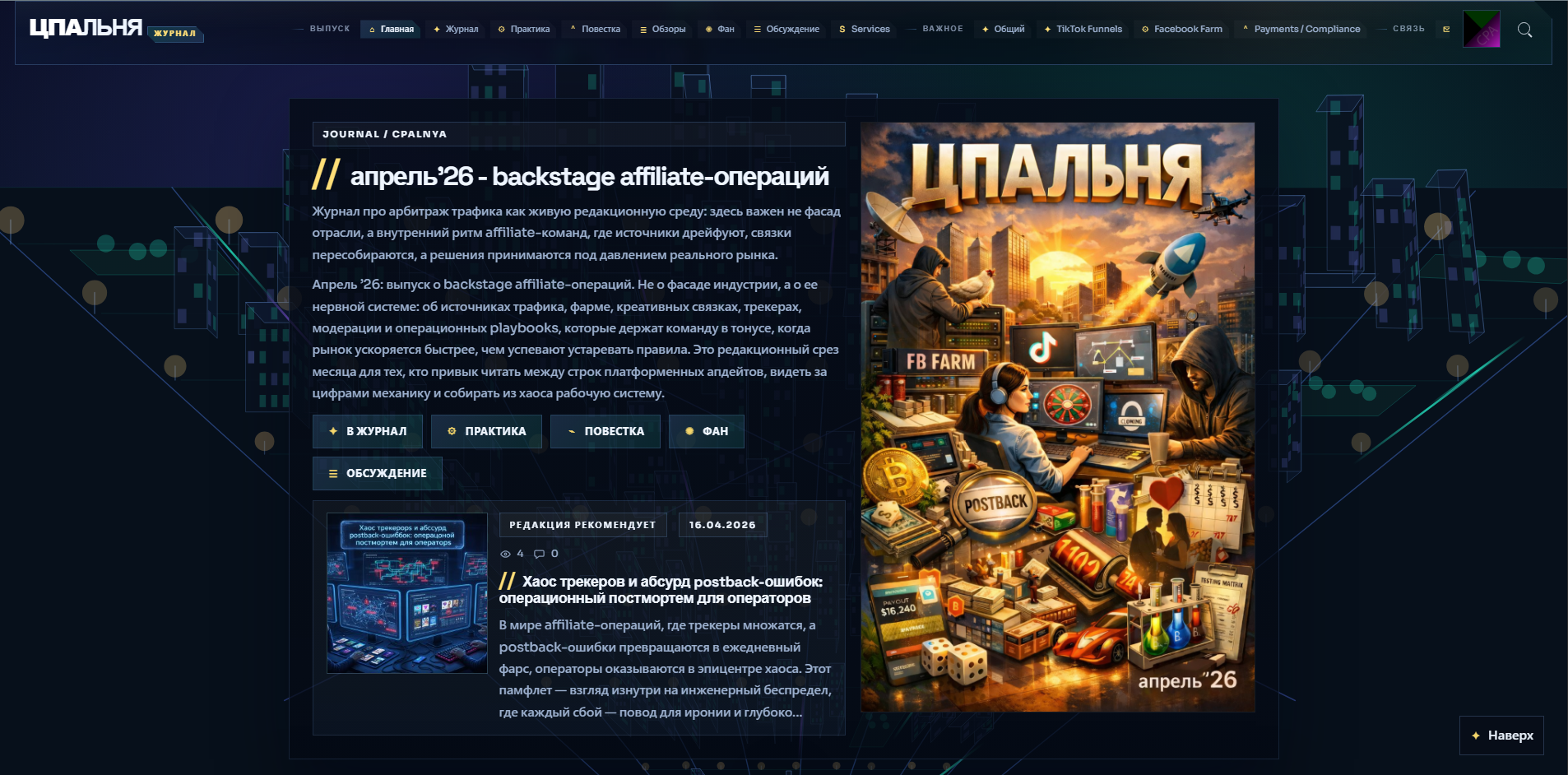Open the Главная nav tab
Image resolution: width=1568 pixels, height=775 pixels.
391,29
